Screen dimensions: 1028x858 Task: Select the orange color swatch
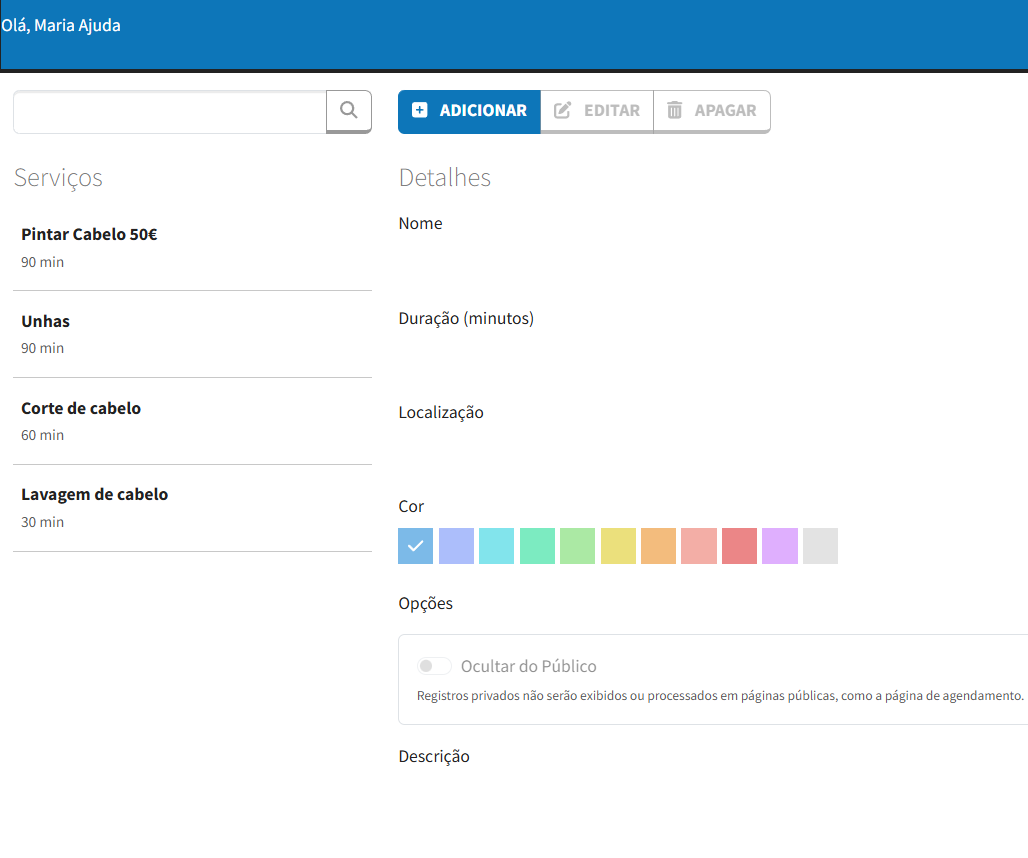pyautogui.click(x=658, y=546)
